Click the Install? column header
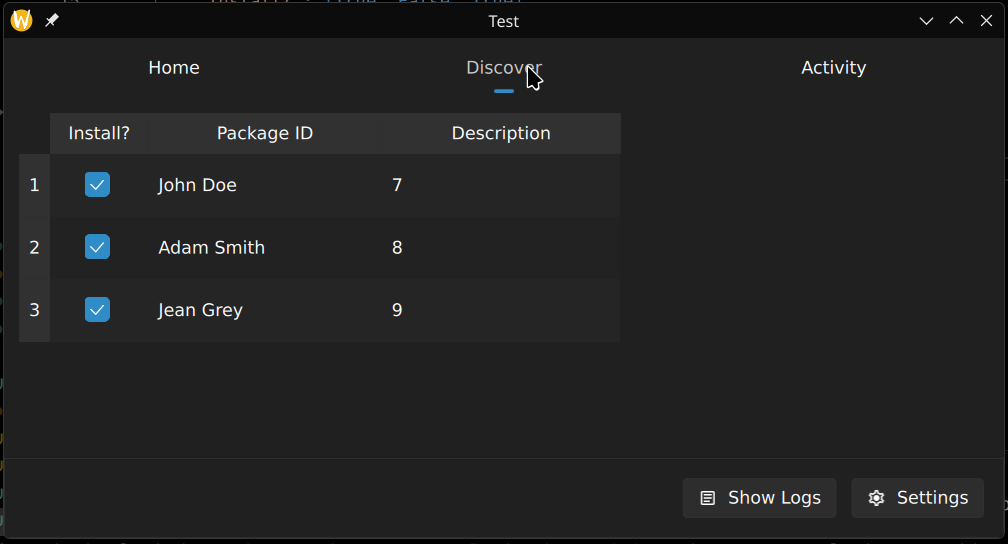 click(99, 133)
